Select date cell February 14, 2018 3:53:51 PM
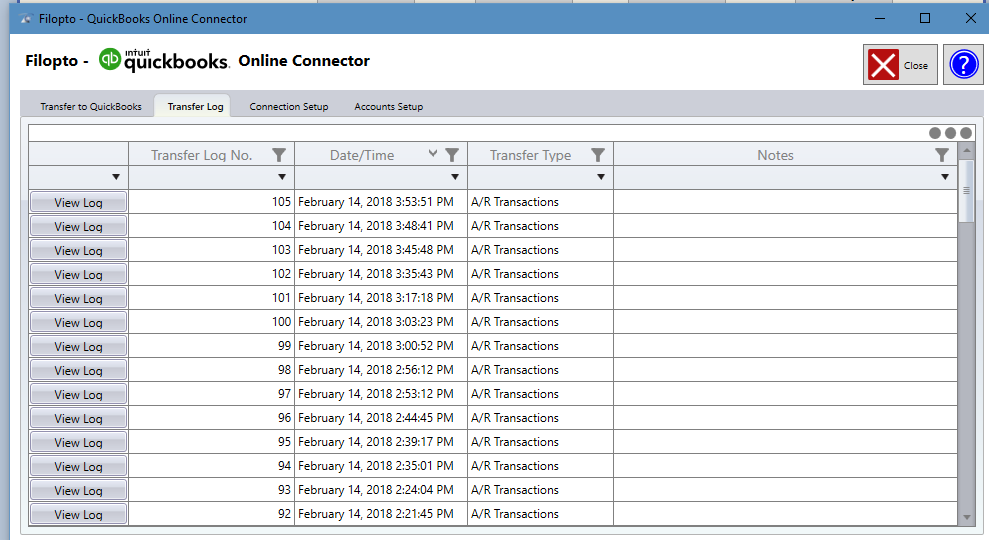Viewport: 989px width, 540px height. (x=380, y=202)
